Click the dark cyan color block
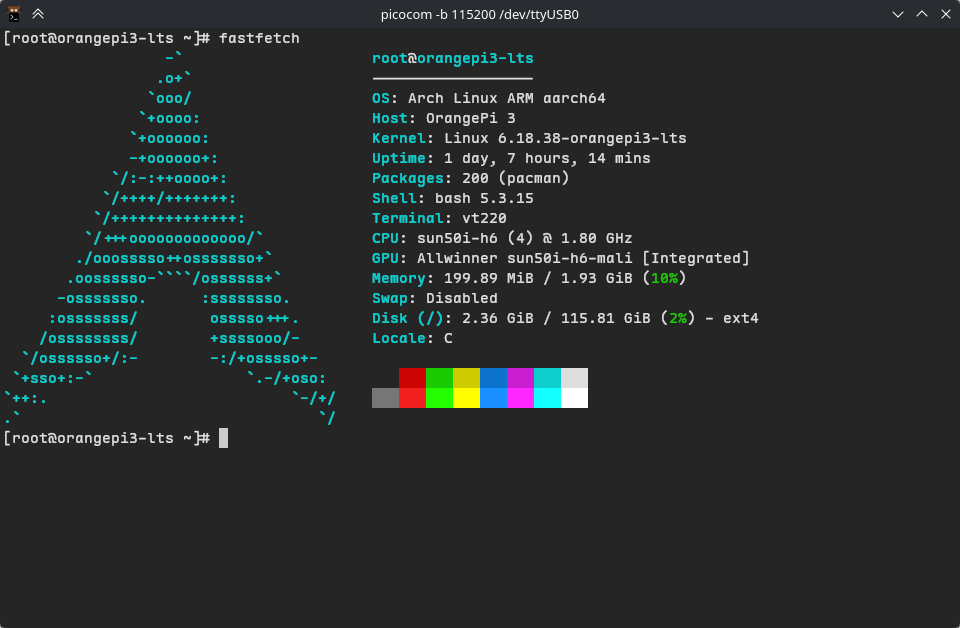The height and width of the screenshot is (628, 960). click(x=547, y=378)
